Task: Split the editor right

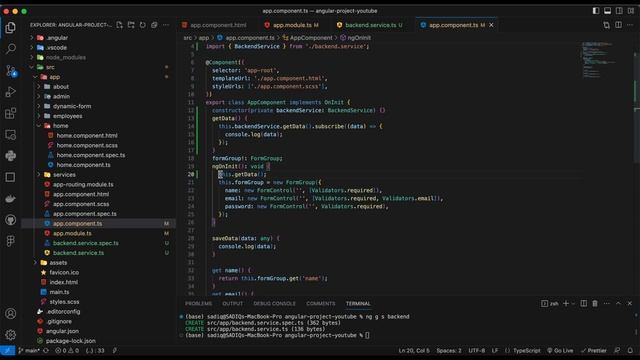Action: pyautogui.click(x=618, y=25)
